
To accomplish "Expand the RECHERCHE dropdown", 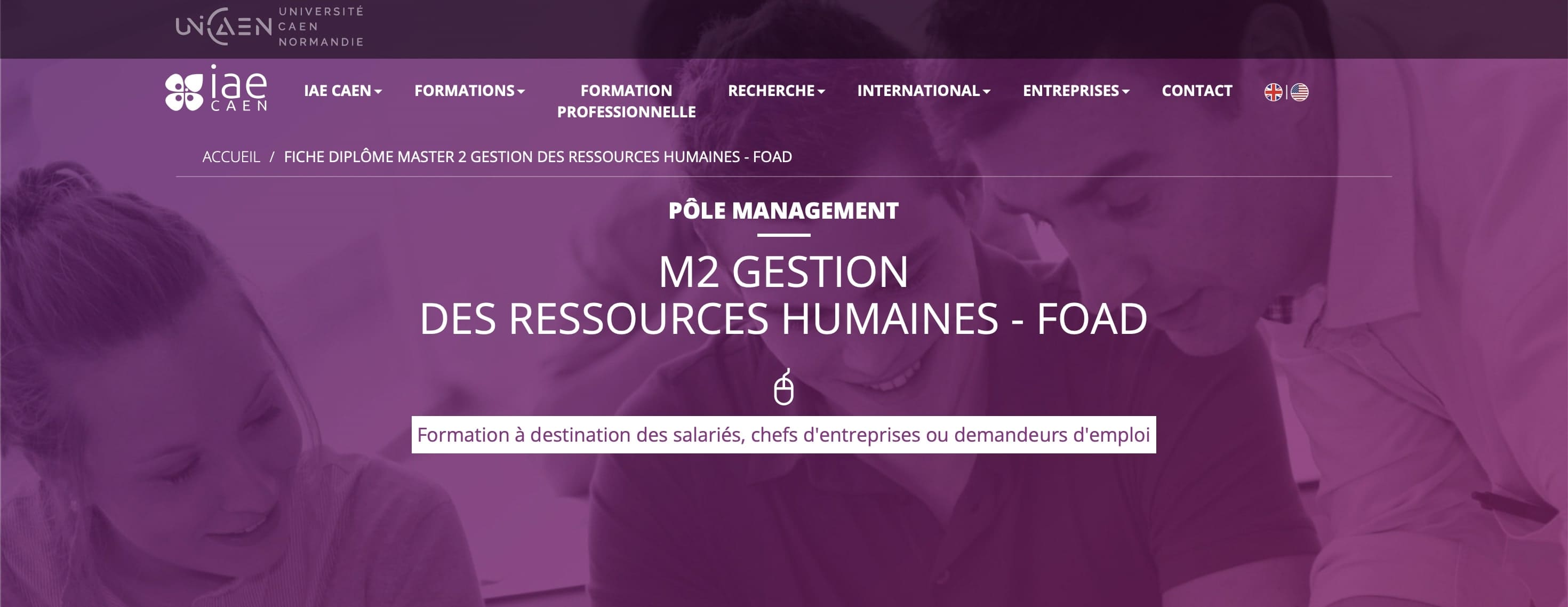I will click(x=776, y=91).
